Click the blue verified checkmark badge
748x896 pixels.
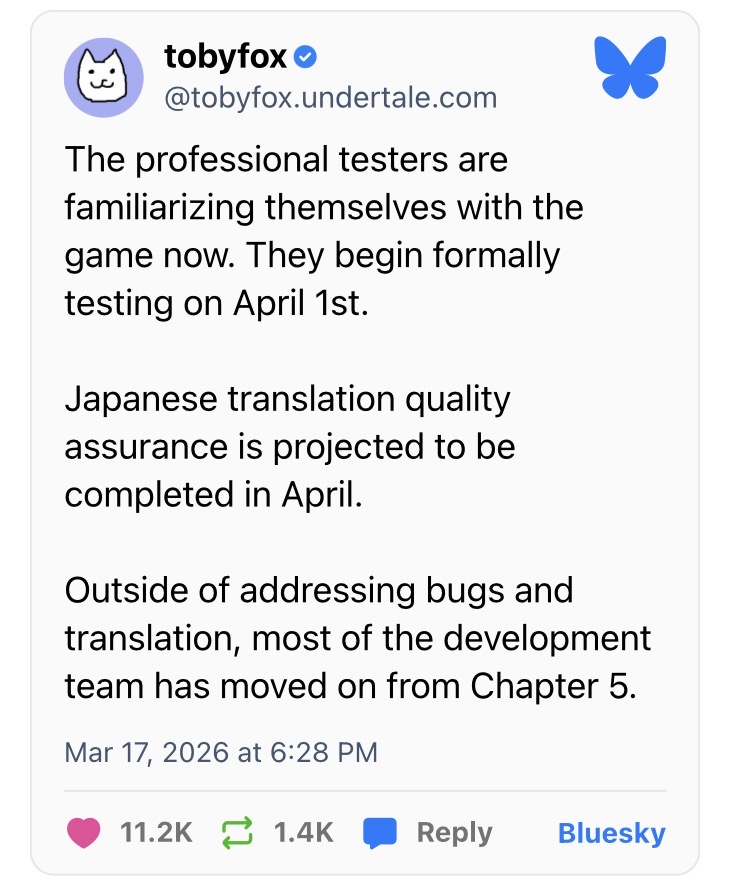[x=305, y=57]
